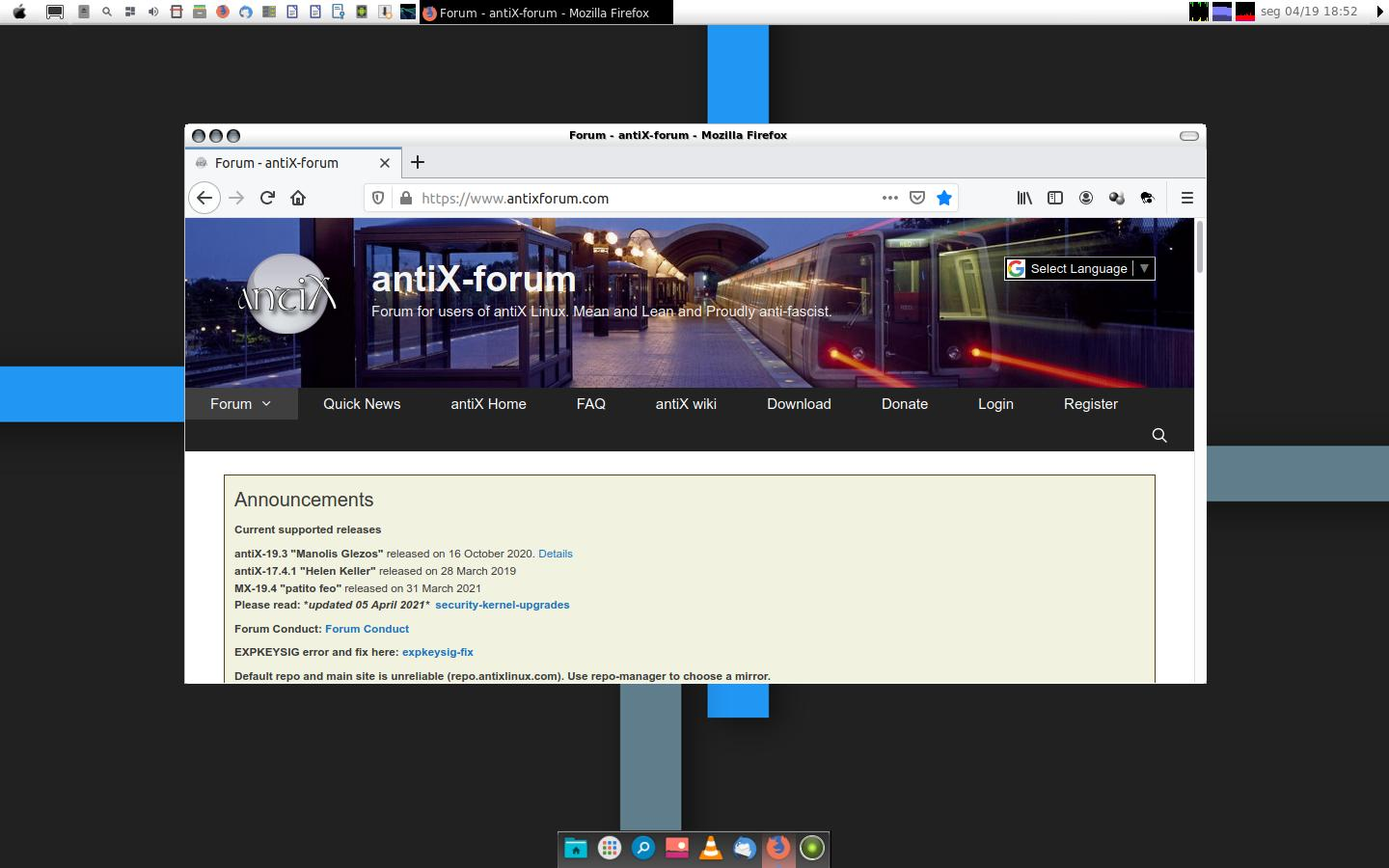This screenshot has width=1389, height=868.
Task: Go back with the Firefox back arrow
Action: click(x=204, y=198)
